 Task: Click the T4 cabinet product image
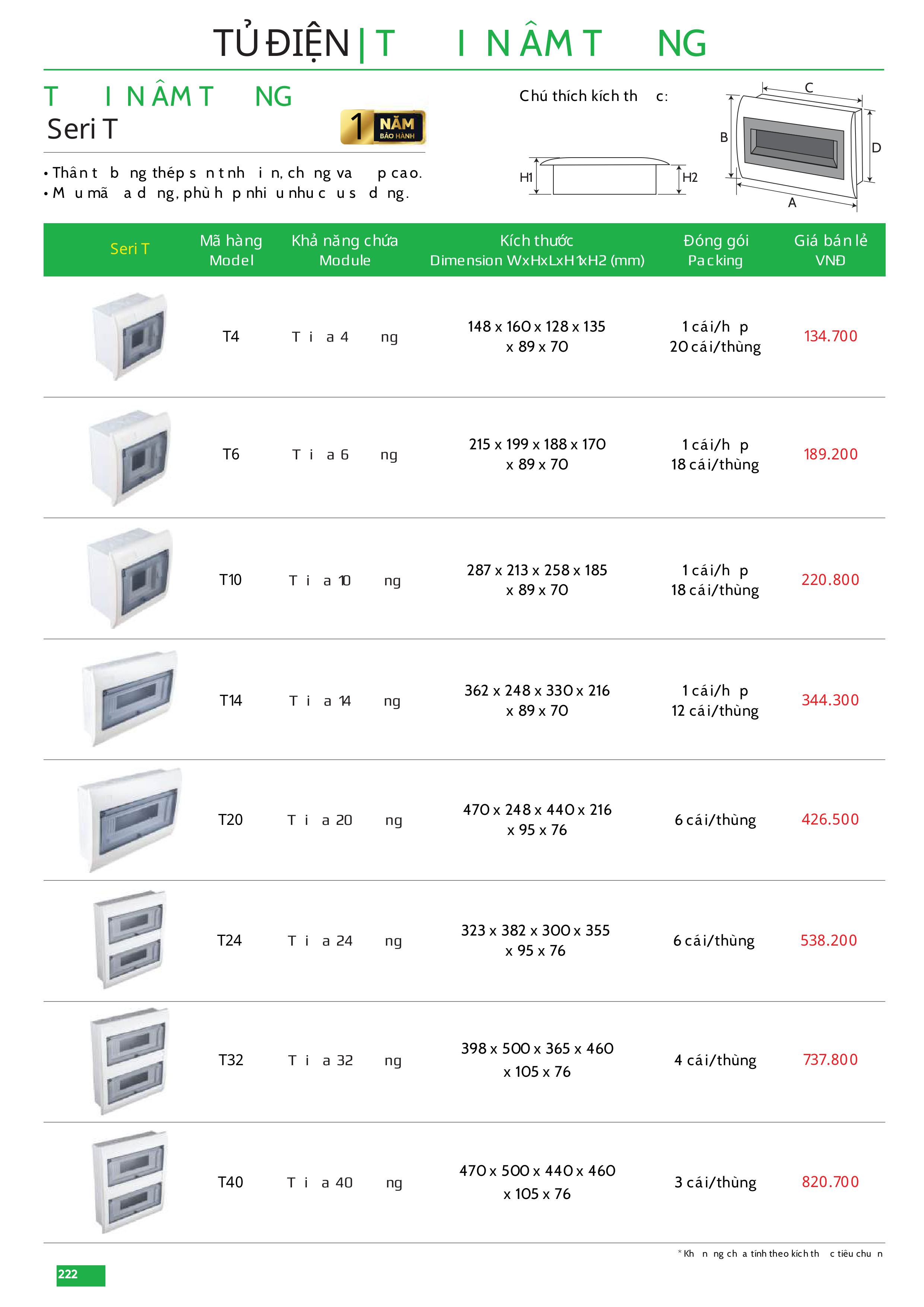[130, 336]
